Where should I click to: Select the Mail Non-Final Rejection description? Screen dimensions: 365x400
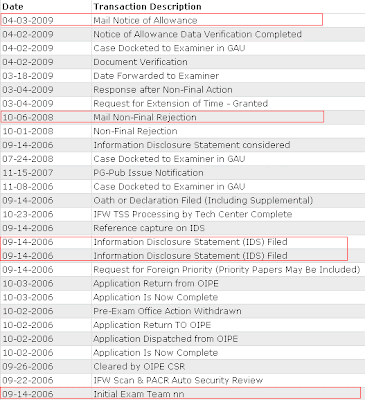pyautogui.click(x=145, y=117)
